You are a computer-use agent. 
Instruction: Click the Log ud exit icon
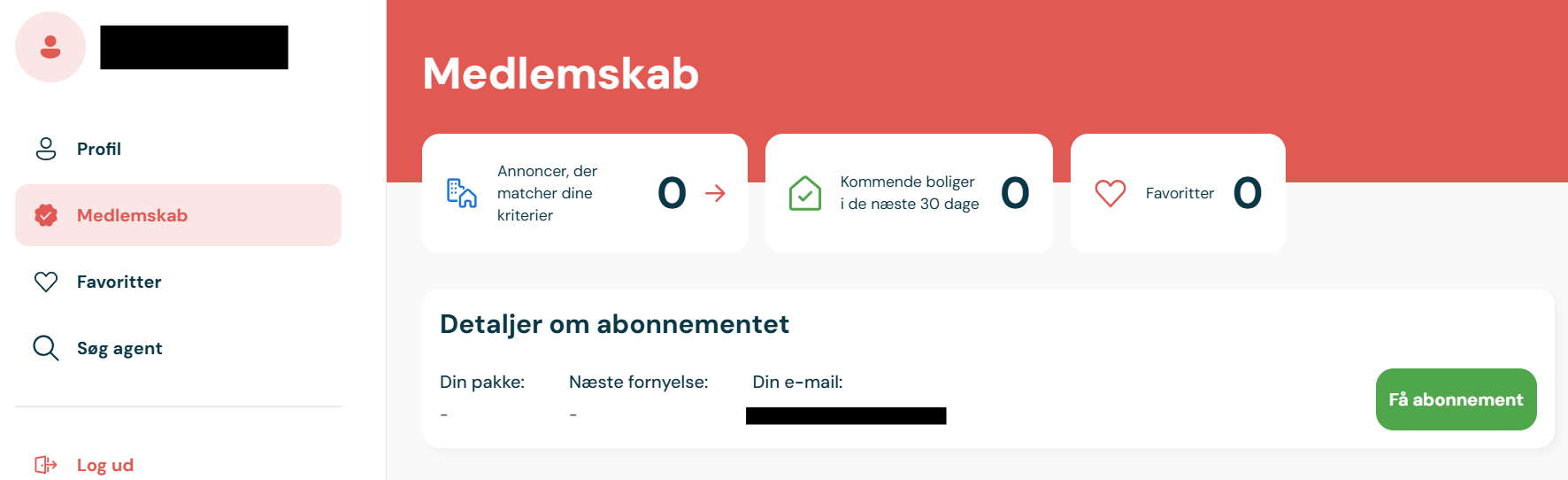46,465
